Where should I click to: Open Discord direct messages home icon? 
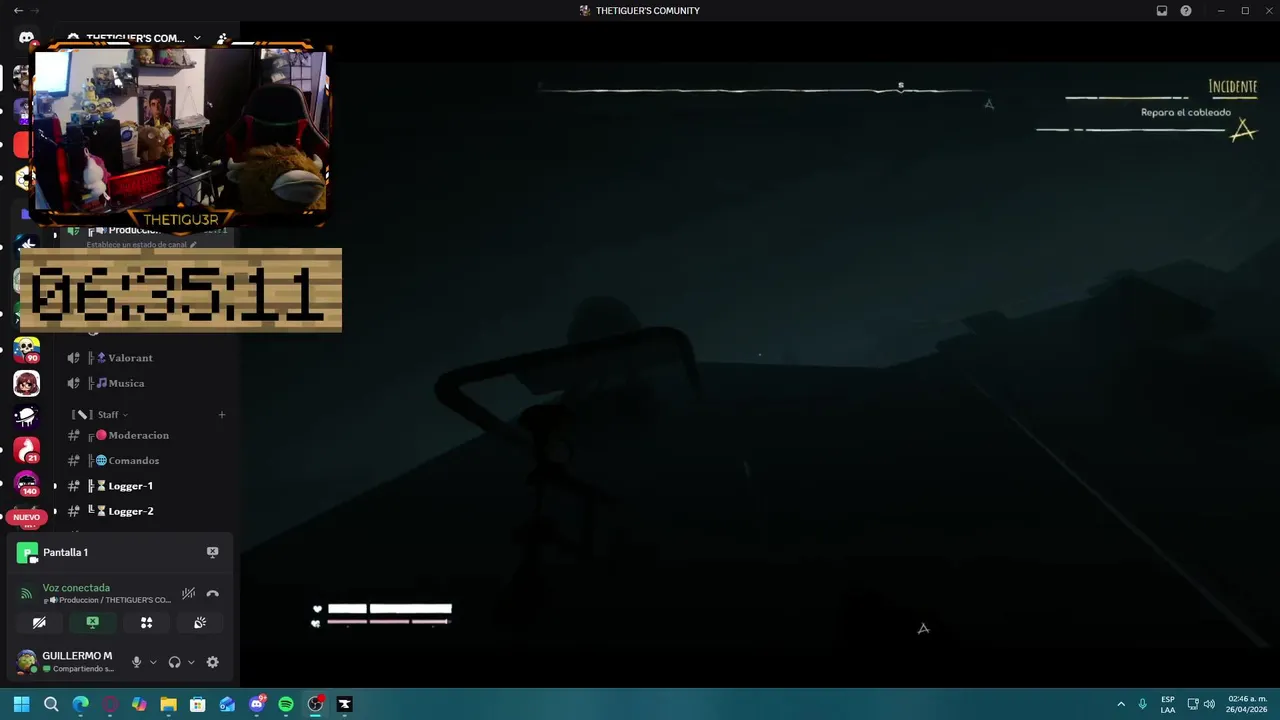pos(26,38)
